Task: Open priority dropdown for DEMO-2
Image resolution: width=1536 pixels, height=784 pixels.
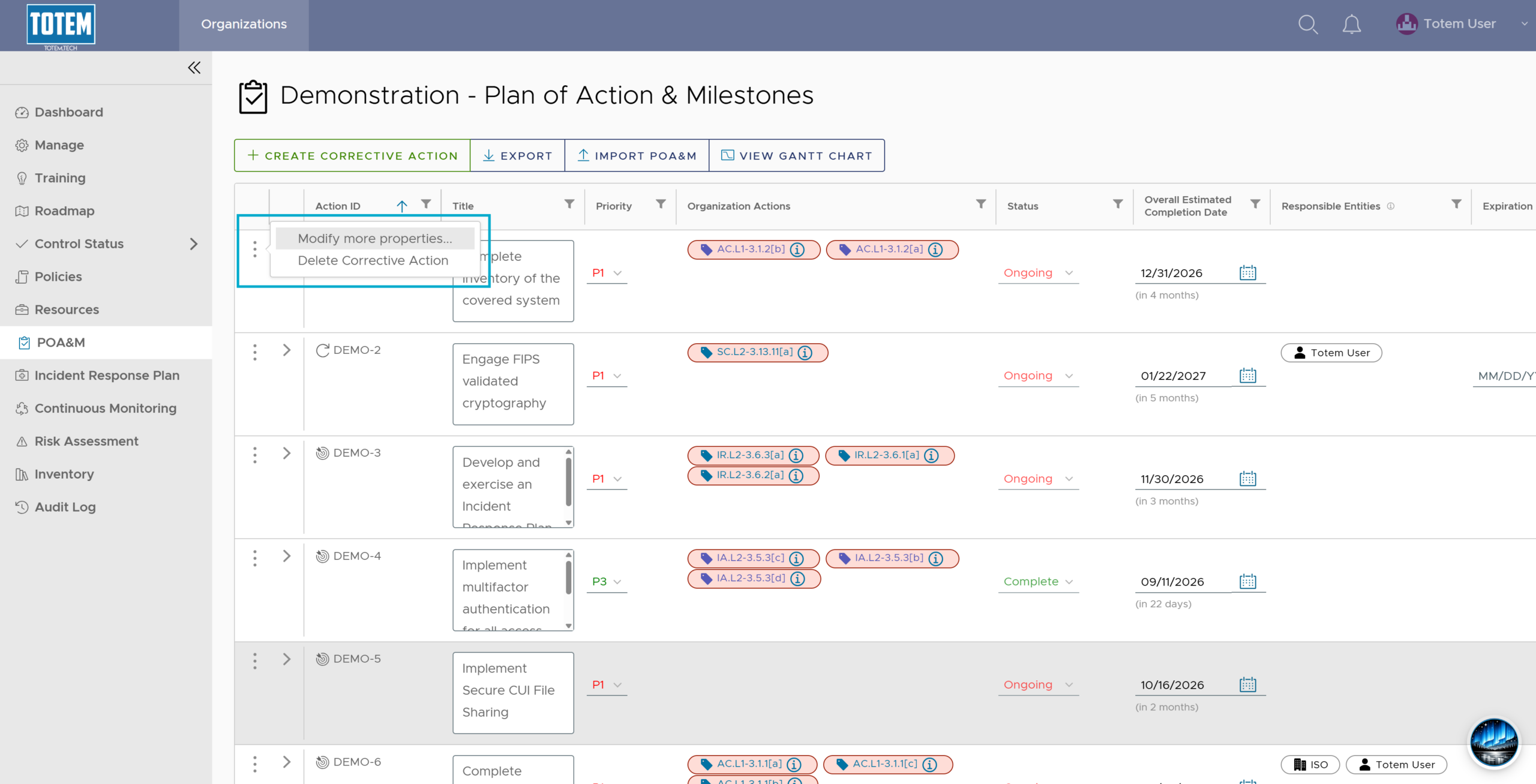Action: point(607,376)
